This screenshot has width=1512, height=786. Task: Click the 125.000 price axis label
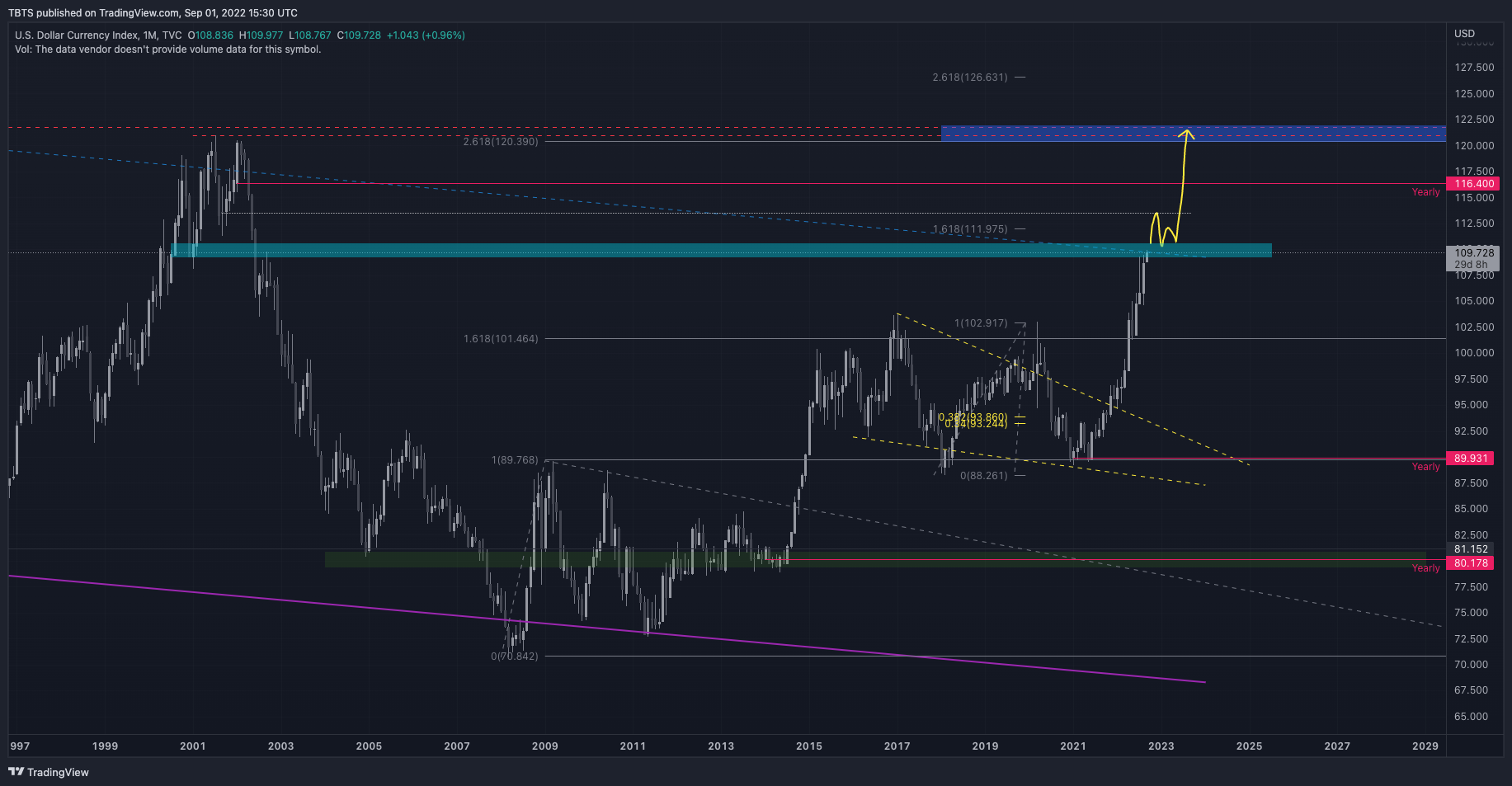click(1474, 94)
